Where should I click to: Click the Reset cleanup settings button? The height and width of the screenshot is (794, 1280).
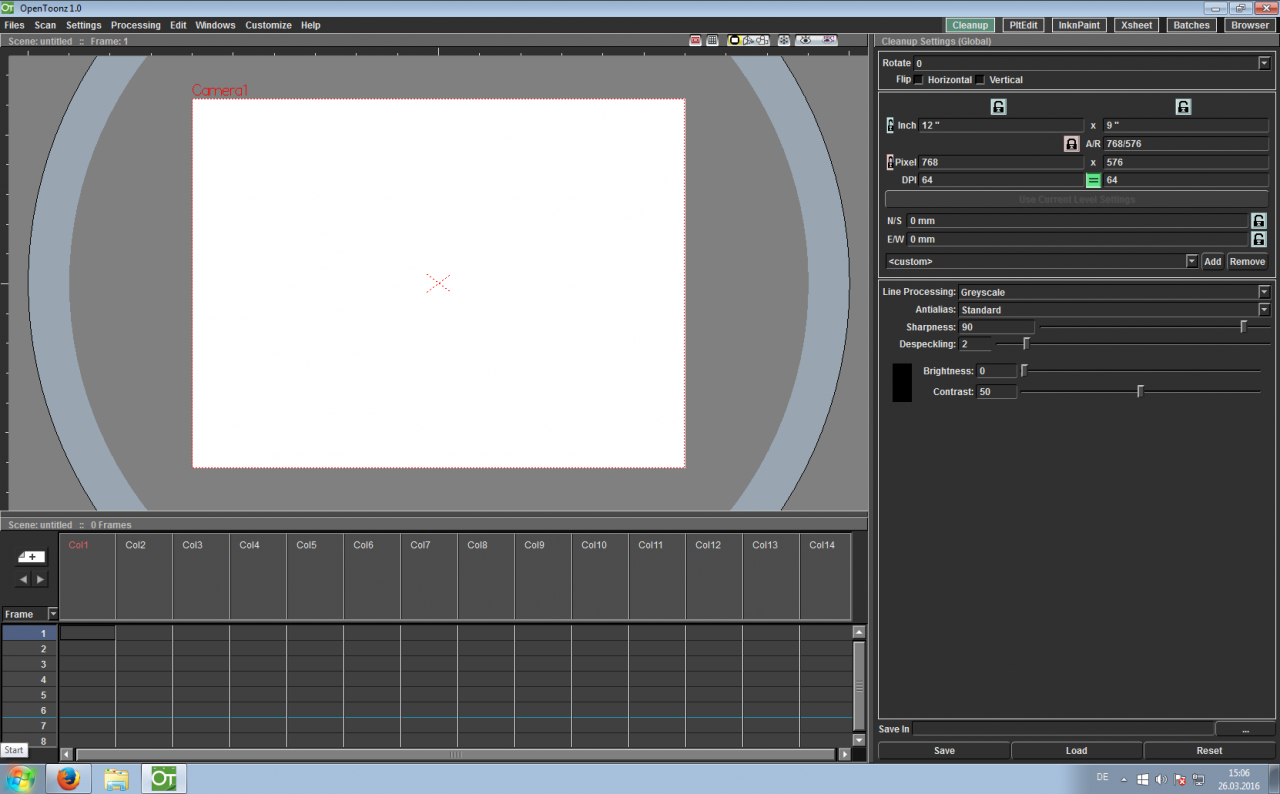[x=1209, y=750]
